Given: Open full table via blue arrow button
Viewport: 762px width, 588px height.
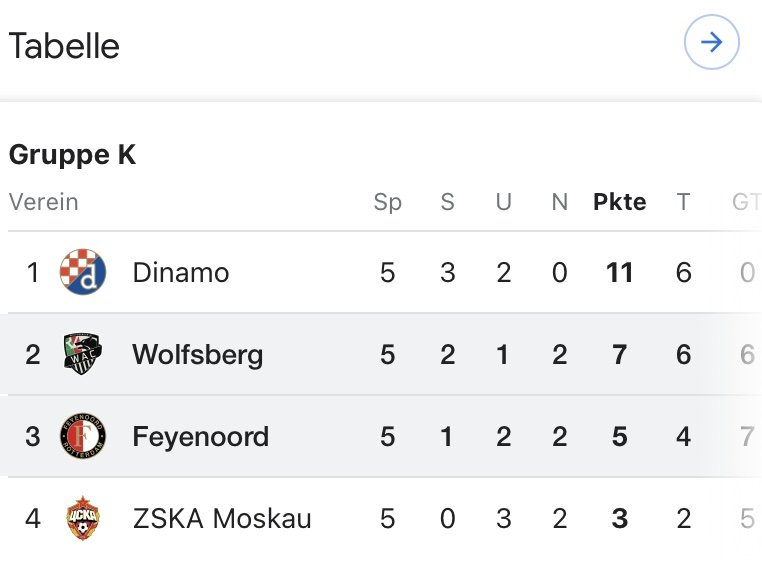Looking at the screenshot, I should [x=711, y=42].
